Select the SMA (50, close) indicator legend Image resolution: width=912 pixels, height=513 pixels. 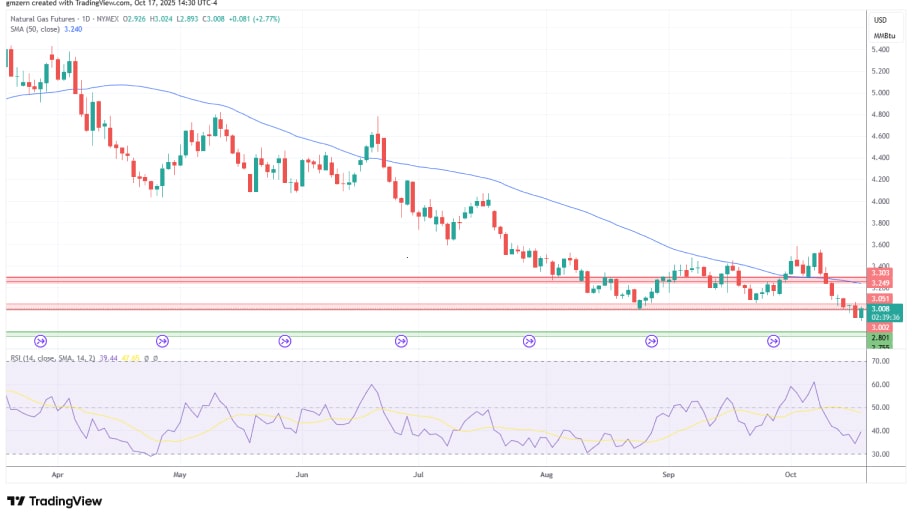pyautogui.click(x=34, y=29)
